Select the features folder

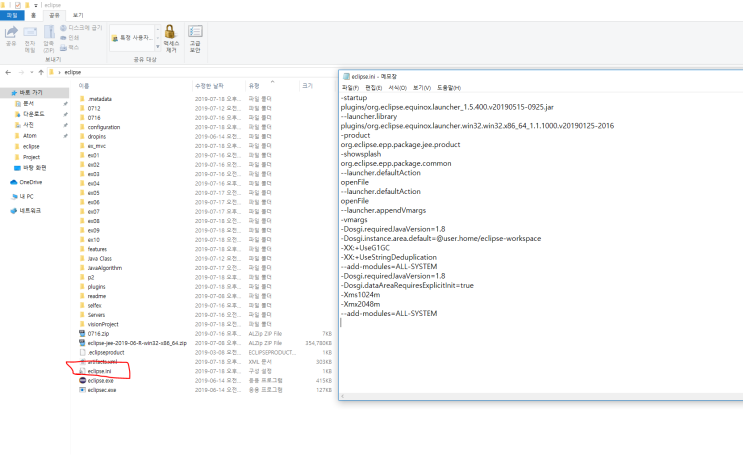pos(97,249)
